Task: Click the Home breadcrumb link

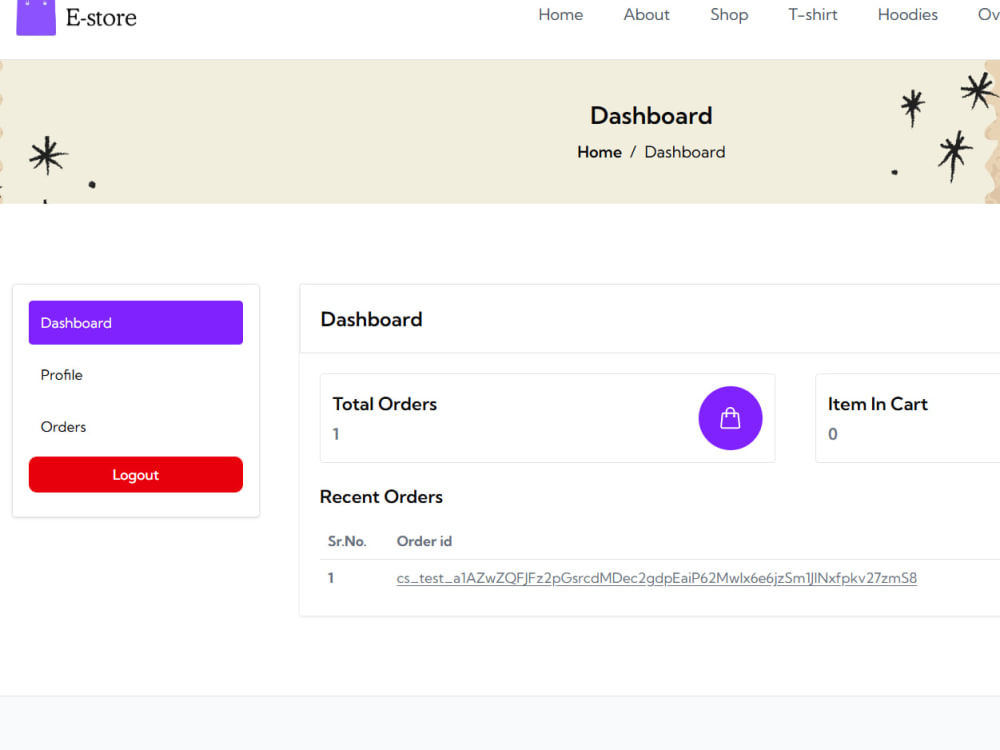Action: point(599,152)
